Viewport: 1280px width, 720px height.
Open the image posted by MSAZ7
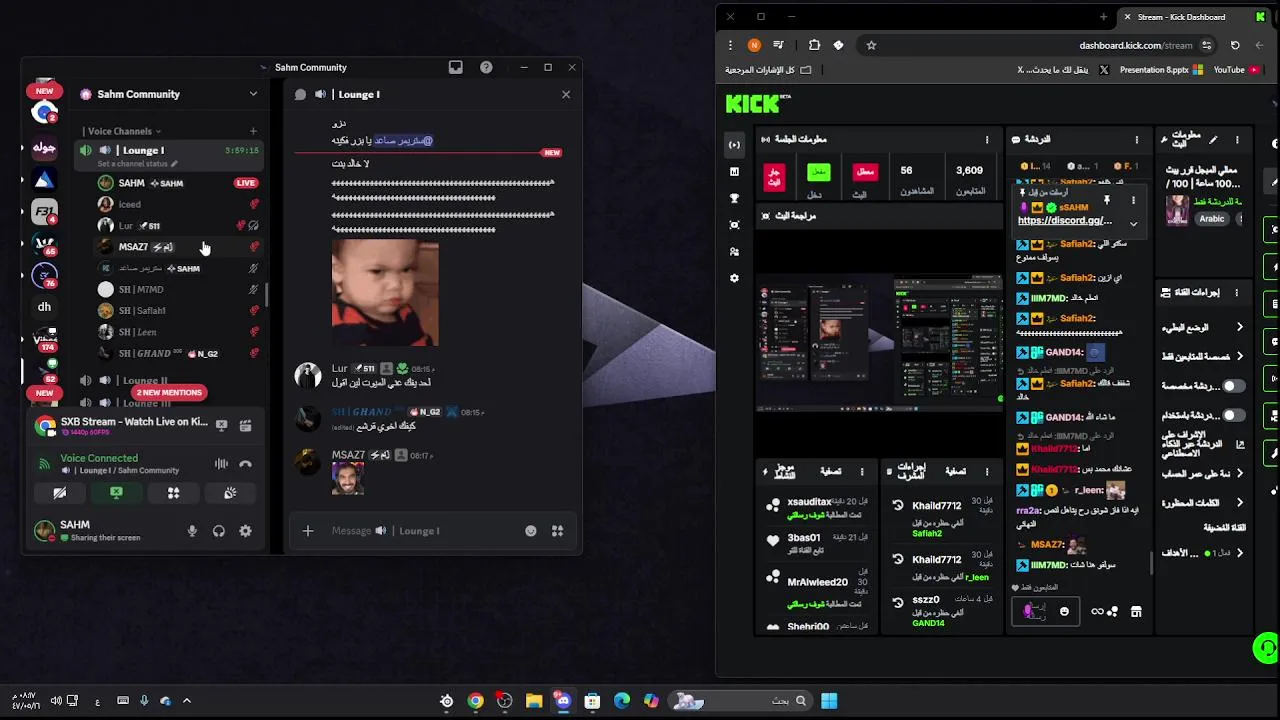348,480
